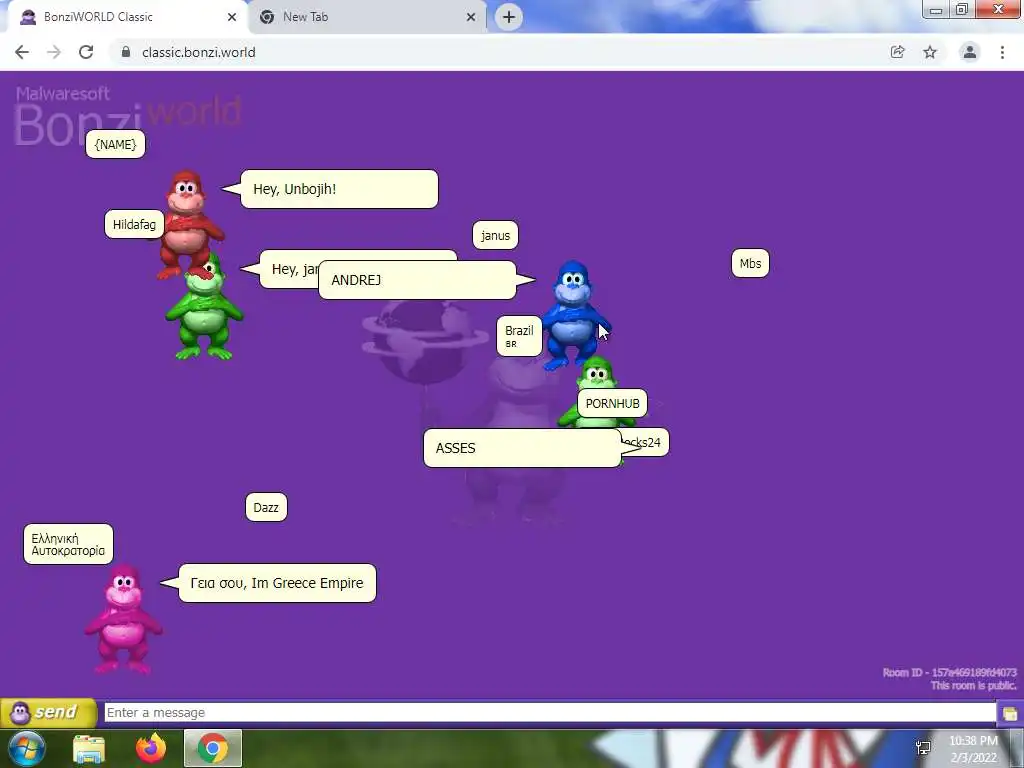
Task: Open a new browser tab with plus button
Action: coord(509,17)
